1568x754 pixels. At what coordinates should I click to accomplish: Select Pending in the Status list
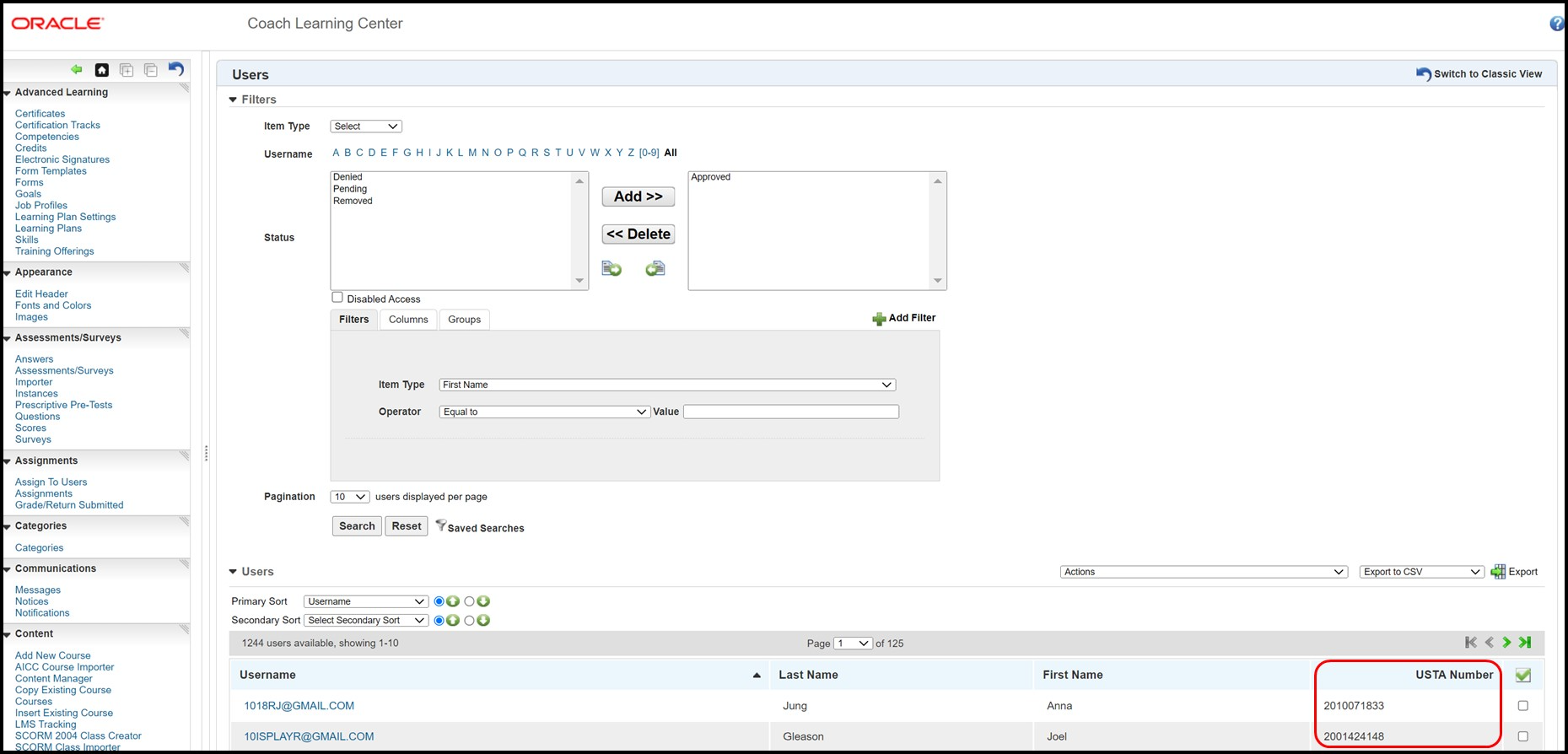click(x=350, y=189)
